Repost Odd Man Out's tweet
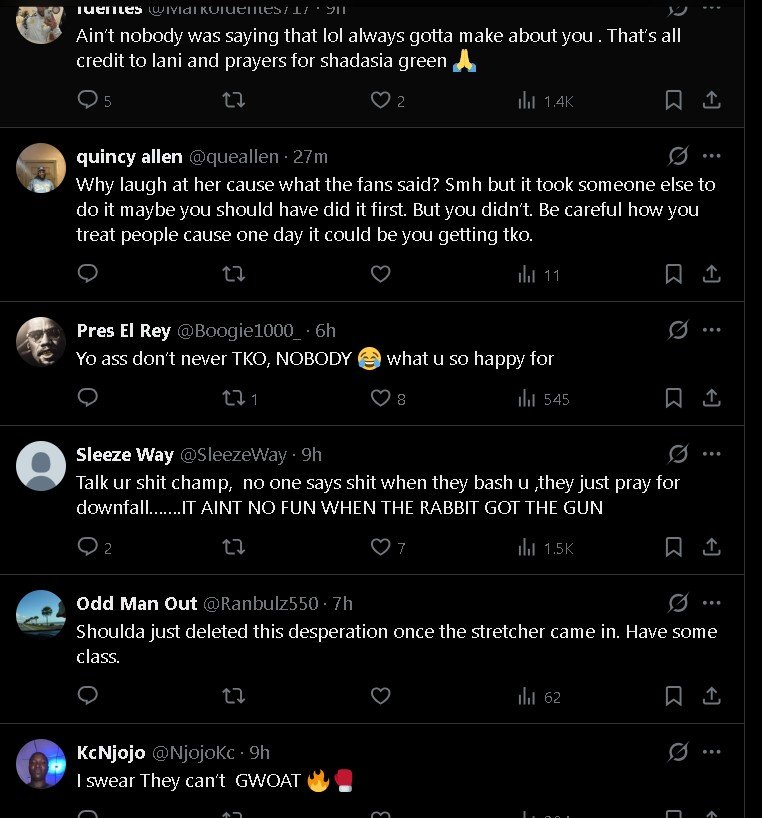Screen dimensions: 762x818 click(x=233, y=697)
